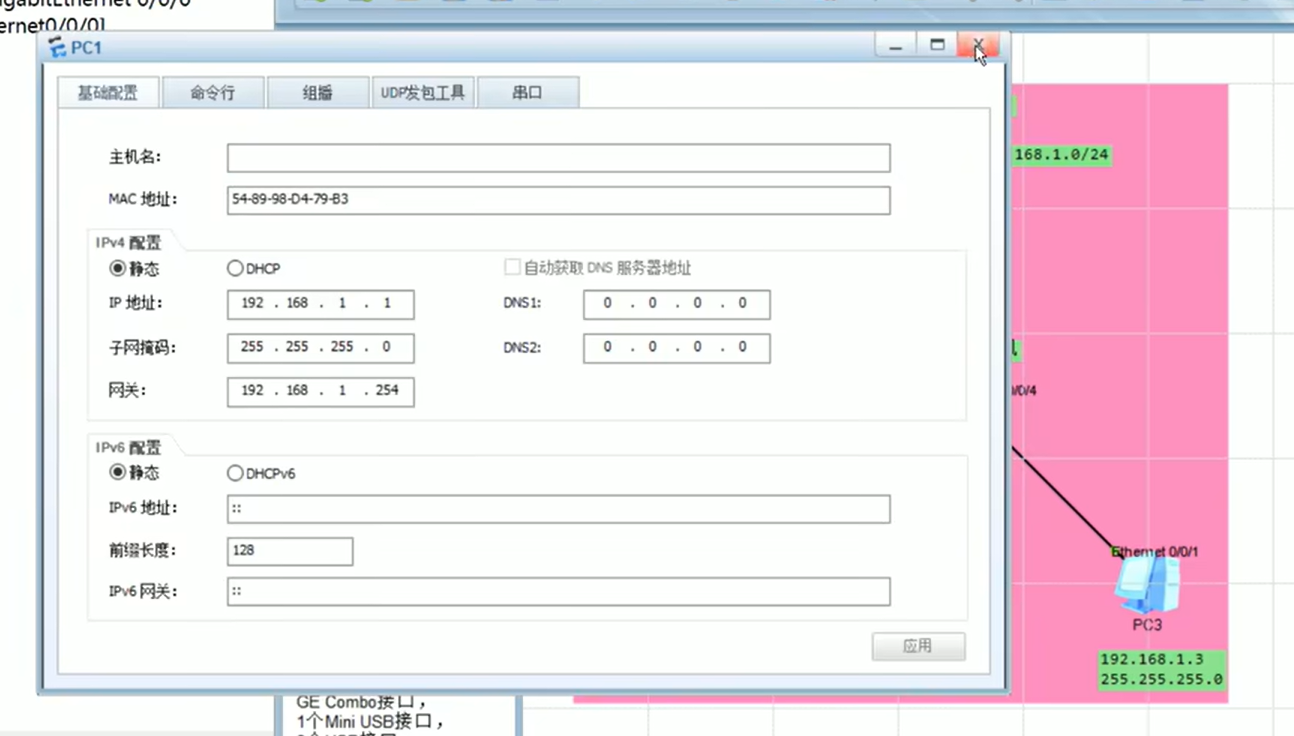Tick the automatic DNS server checkbox
1294x736 pixels.
click(512, 267)
